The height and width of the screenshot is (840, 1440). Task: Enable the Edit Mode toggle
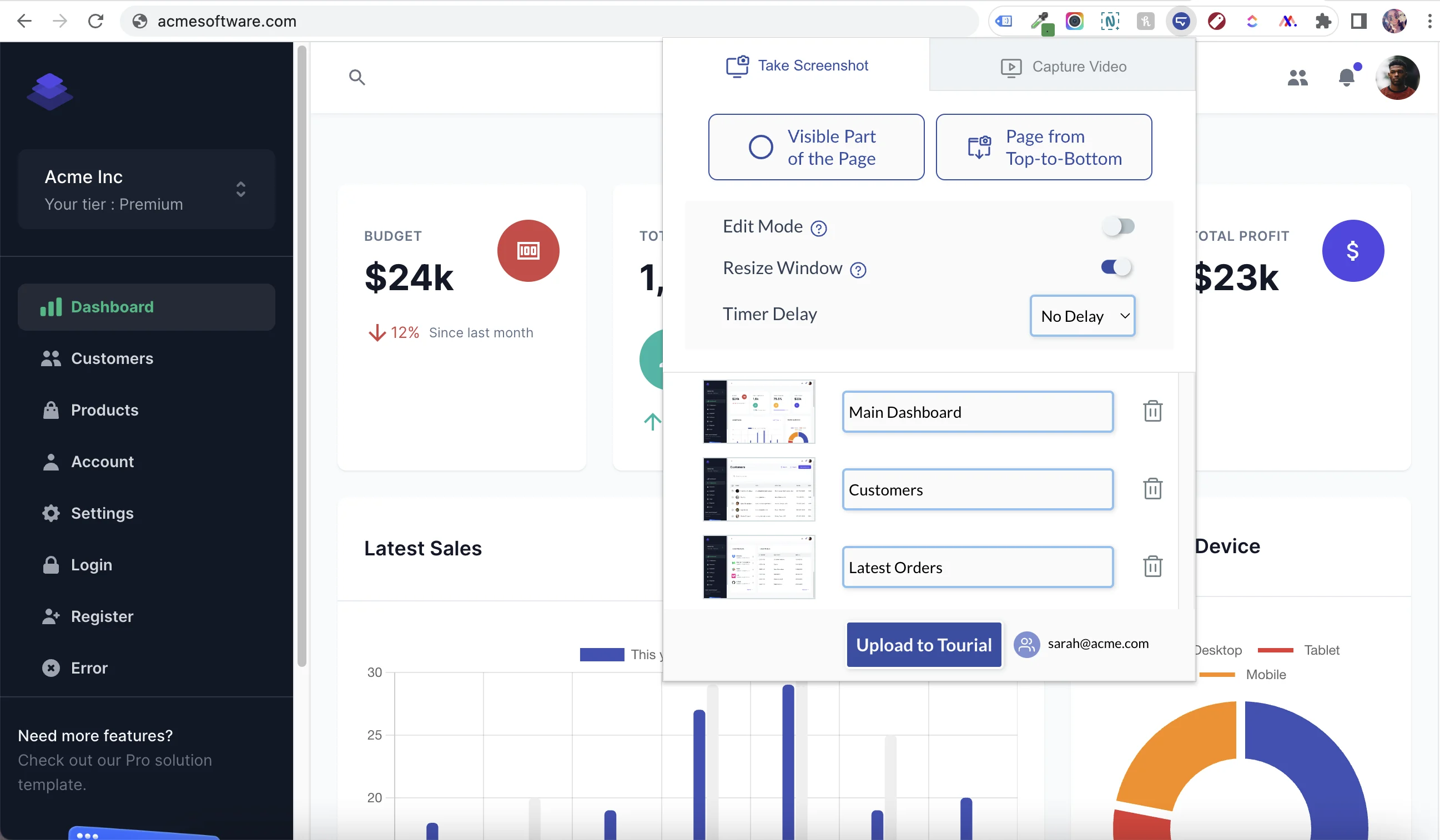pos(1118,227)
